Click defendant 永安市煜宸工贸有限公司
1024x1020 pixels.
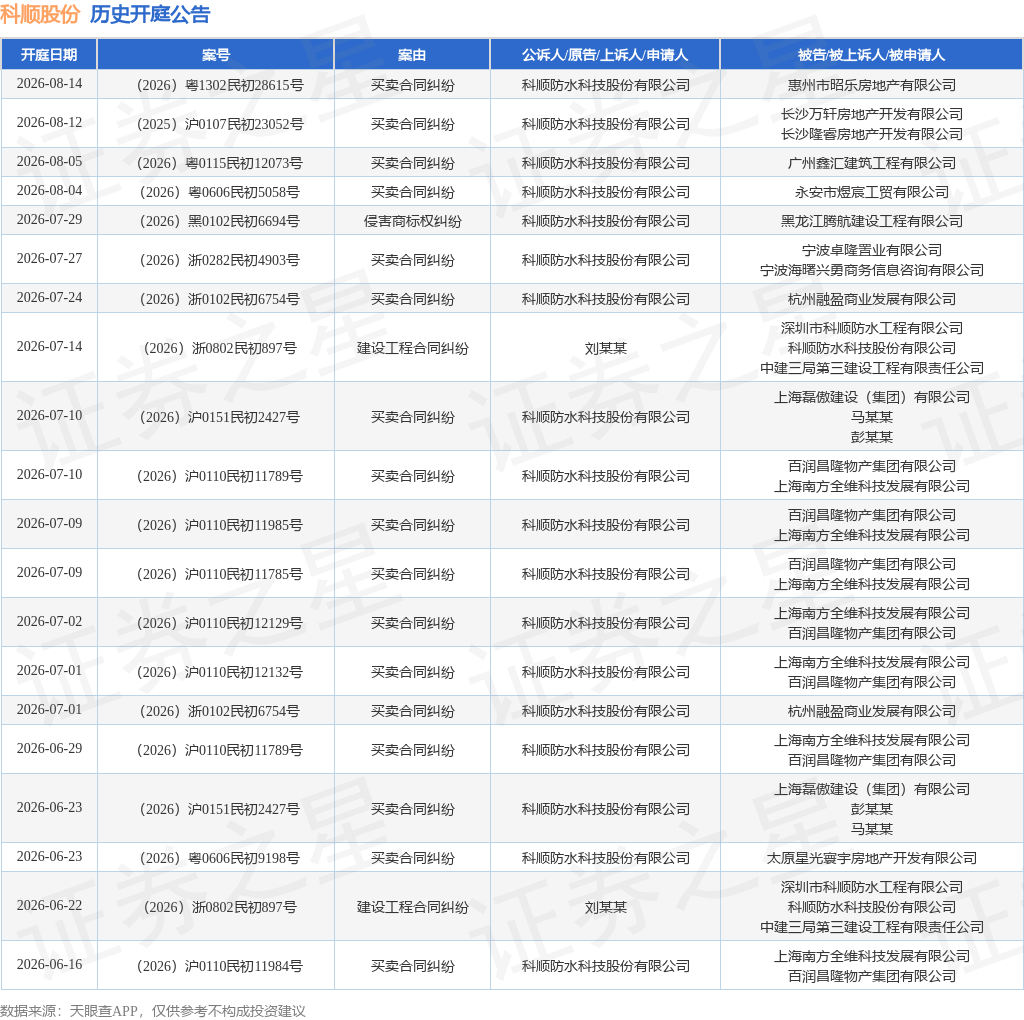872,192
